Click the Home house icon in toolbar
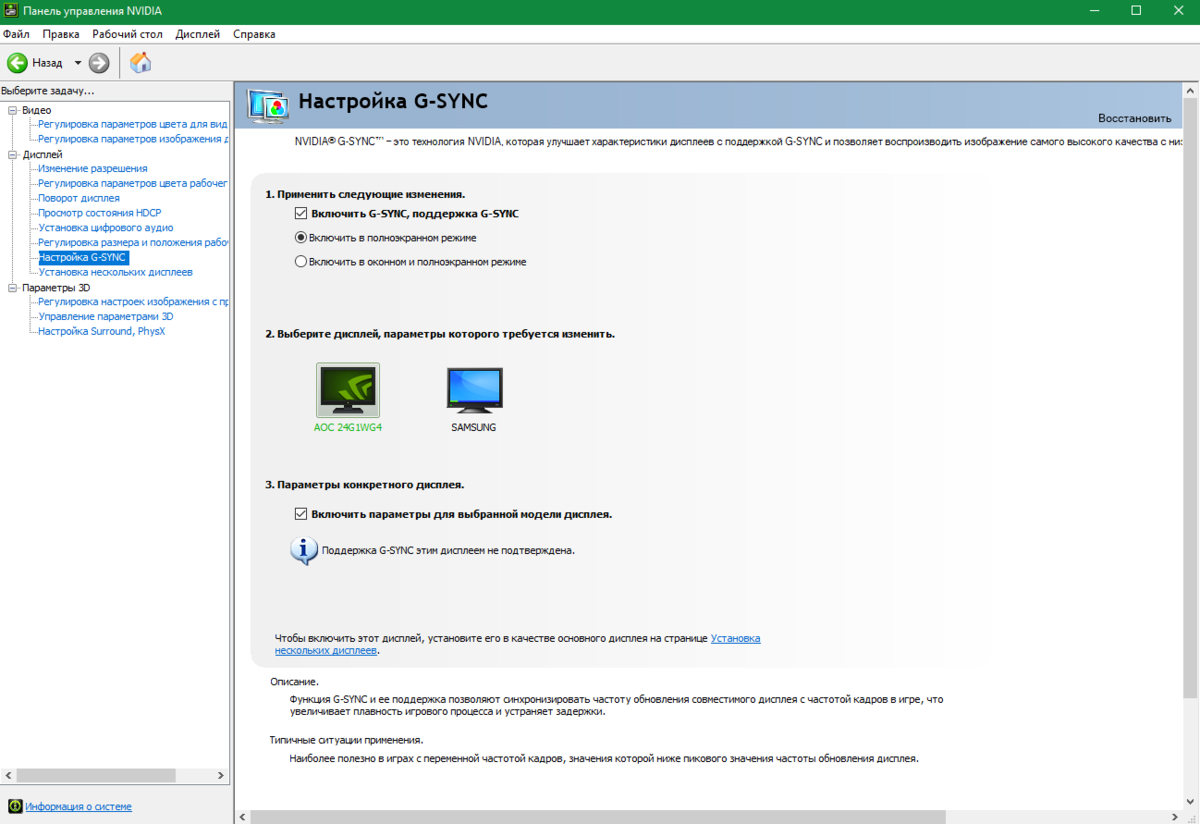Viewport: 1200px width, 824px height. 141,63
